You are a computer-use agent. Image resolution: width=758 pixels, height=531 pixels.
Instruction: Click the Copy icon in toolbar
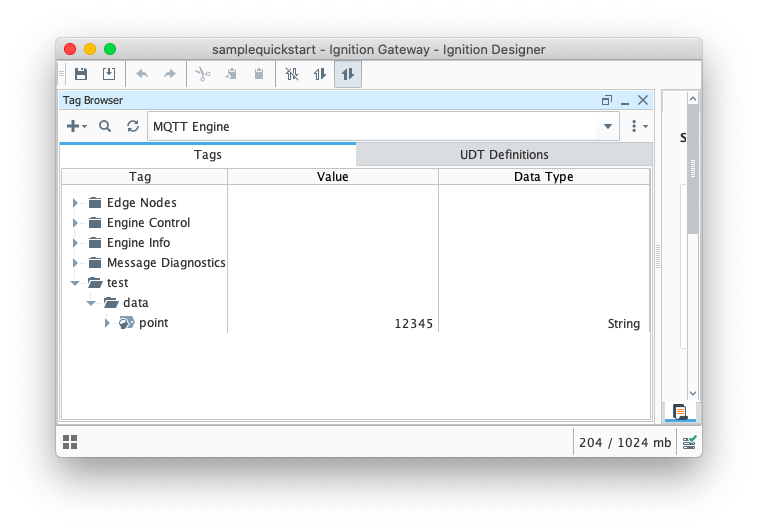(231, 74)
